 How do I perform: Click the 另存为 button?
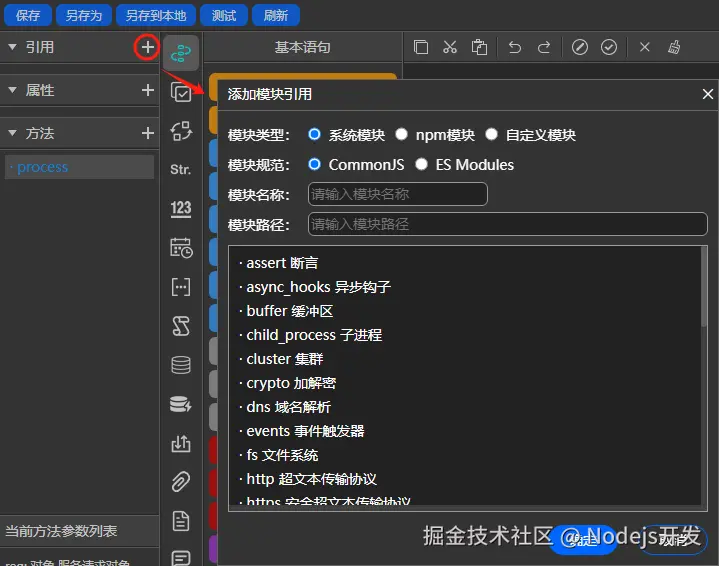point(84,15)
